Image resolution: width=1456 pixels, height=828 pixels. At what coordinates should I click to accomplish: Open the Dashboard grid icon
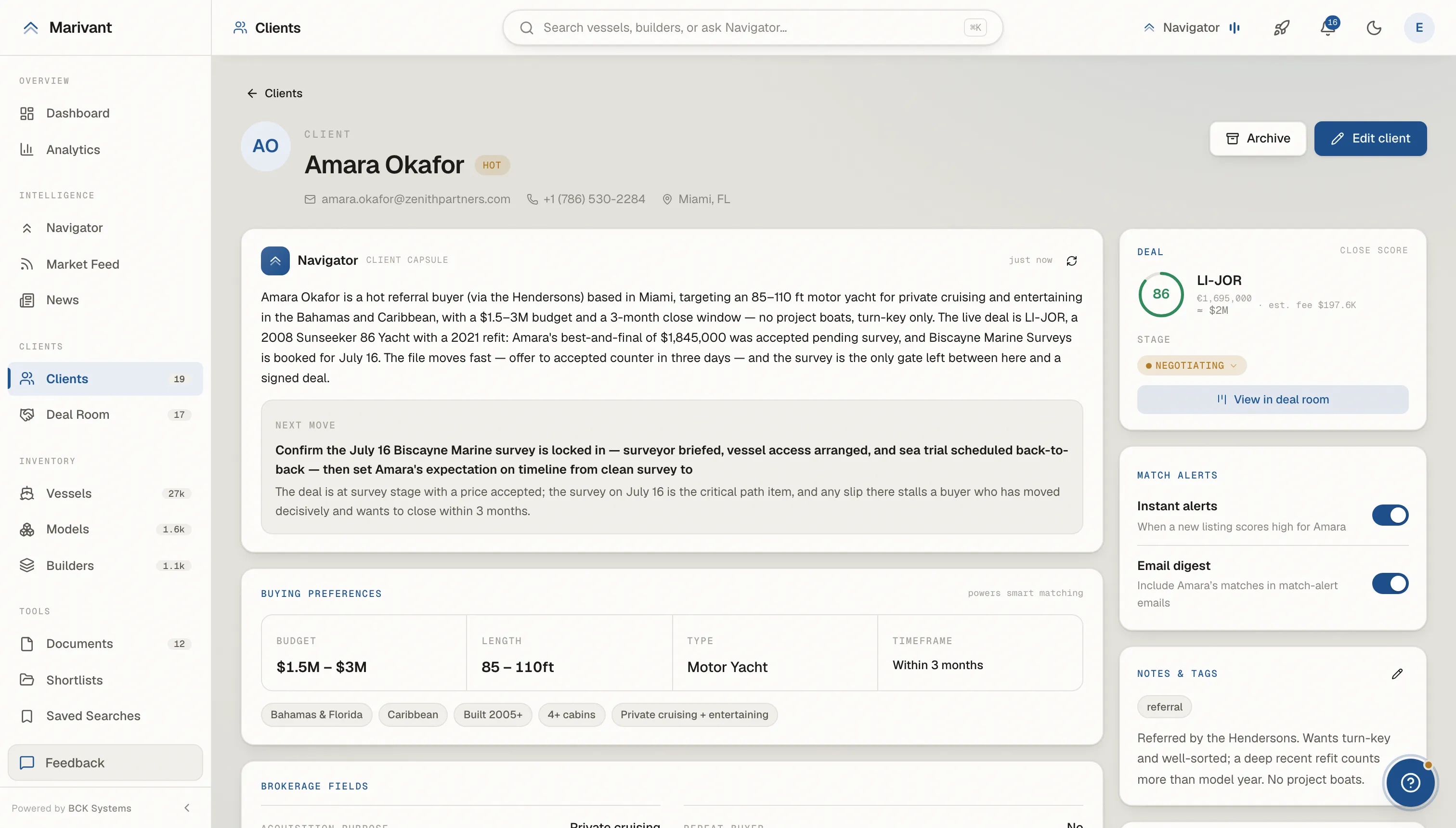(x=27, y=113)
